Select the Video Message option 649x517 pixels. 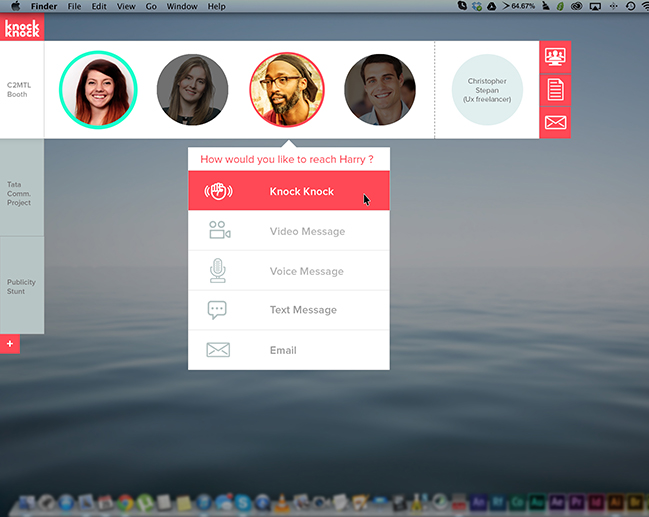click(x=307, y=231)
